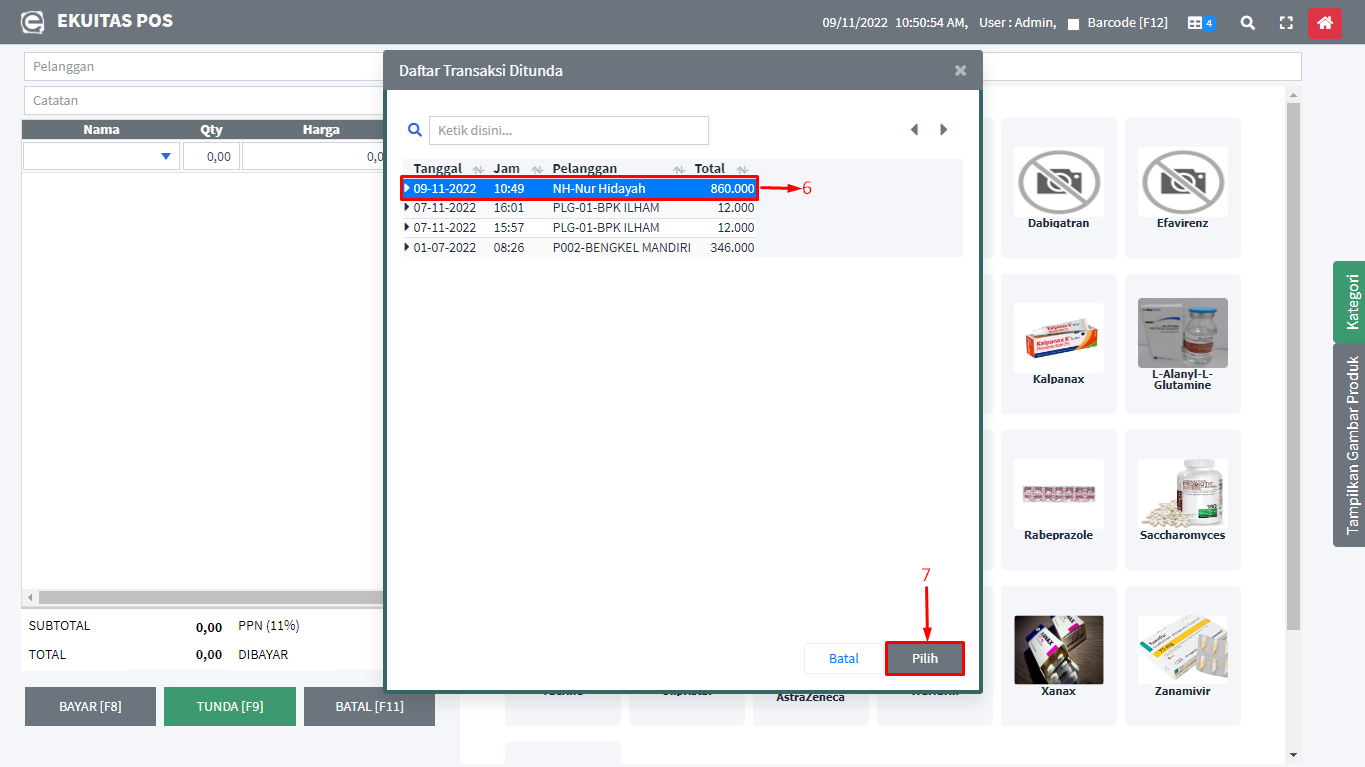This screenshot has width=1365, height=767.
Task: Click the dialog search magnifier icon
Action: 415,130
